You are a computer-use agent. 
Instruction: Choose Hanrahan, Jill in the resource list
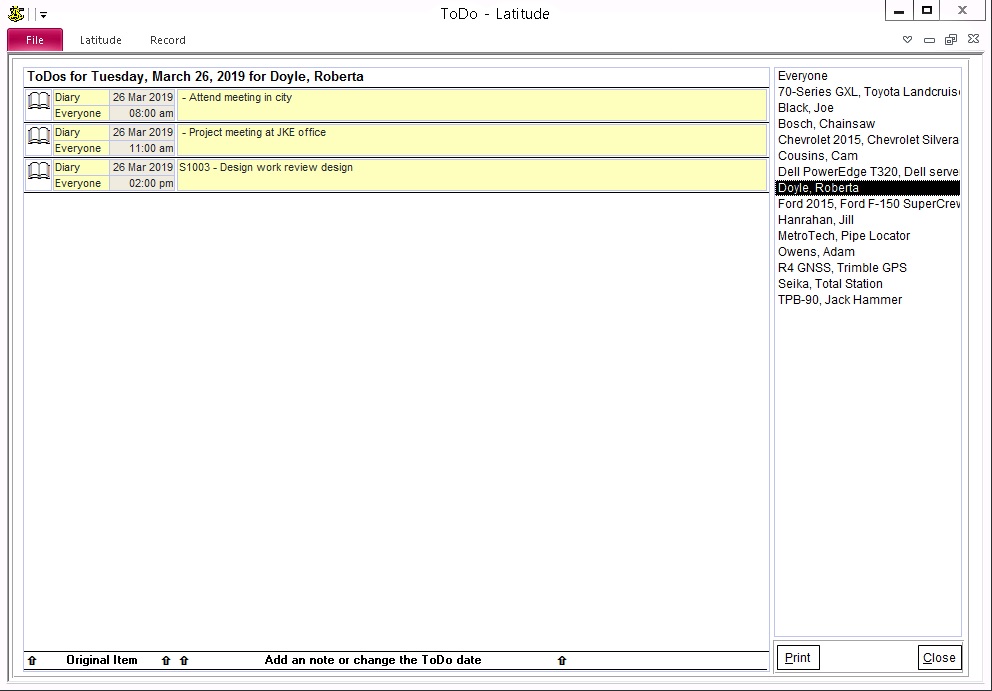pos(816,220)
